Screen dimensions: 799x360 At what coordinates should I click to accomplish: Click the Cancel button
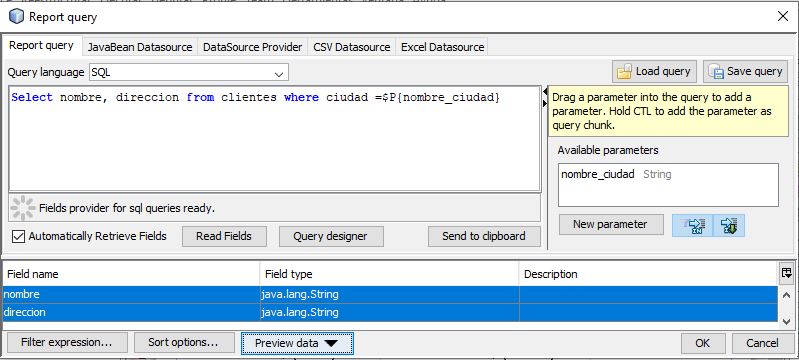[x=762, y=343]
